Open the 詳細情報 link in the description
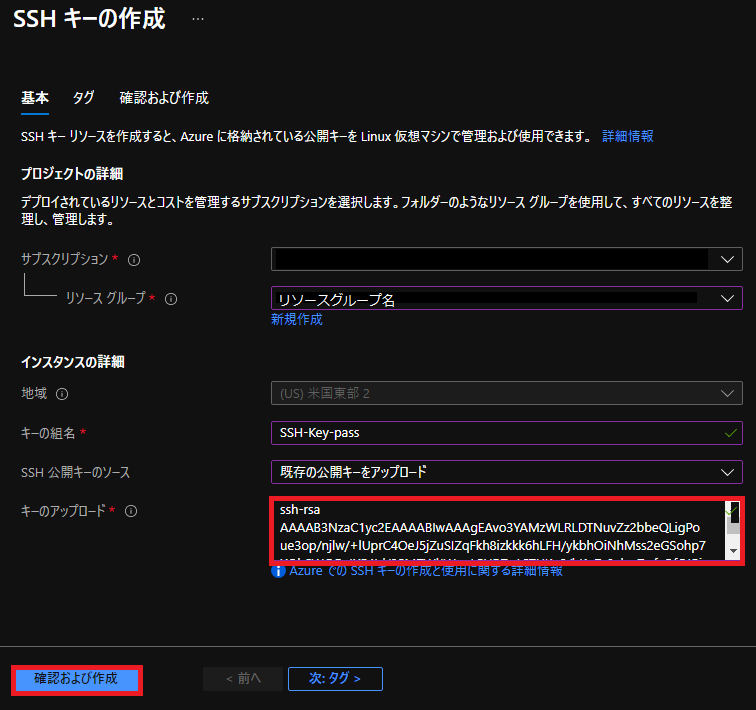Screen dimensions: 756x710 628,136
